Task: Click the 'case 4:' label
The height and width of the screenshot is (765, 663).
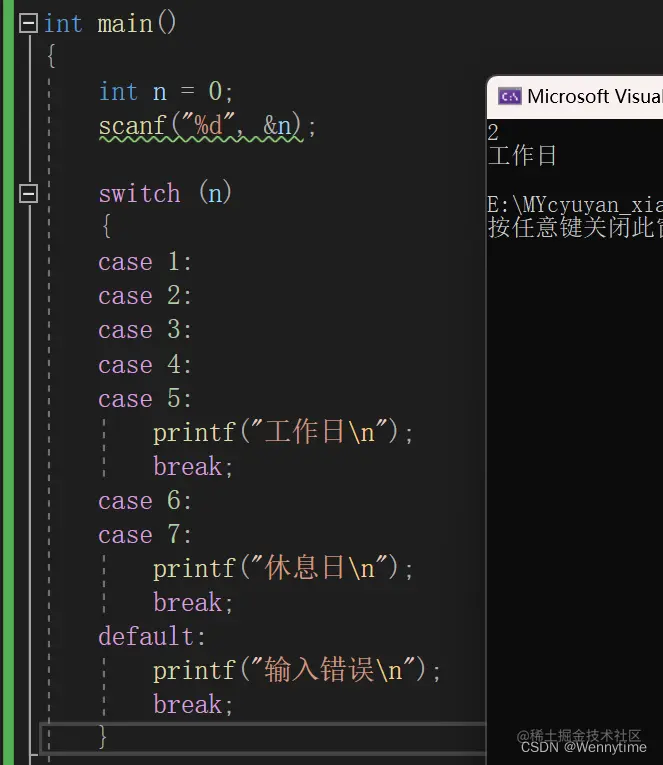Action: click(145, 364)
